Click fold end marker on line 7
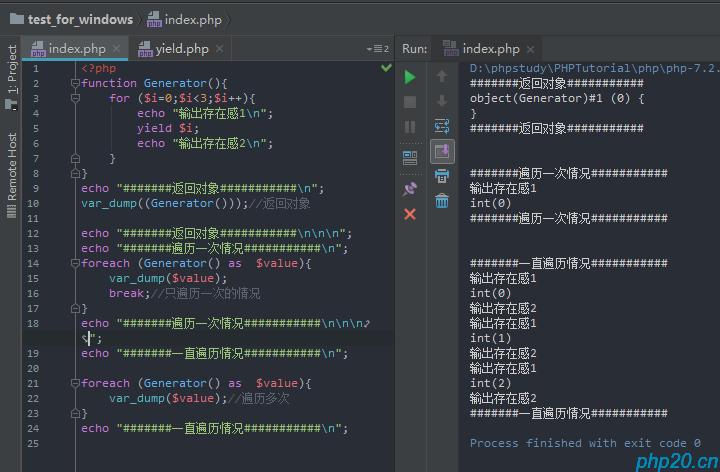Viewport: 720px width, 472px height. [75, 158]
